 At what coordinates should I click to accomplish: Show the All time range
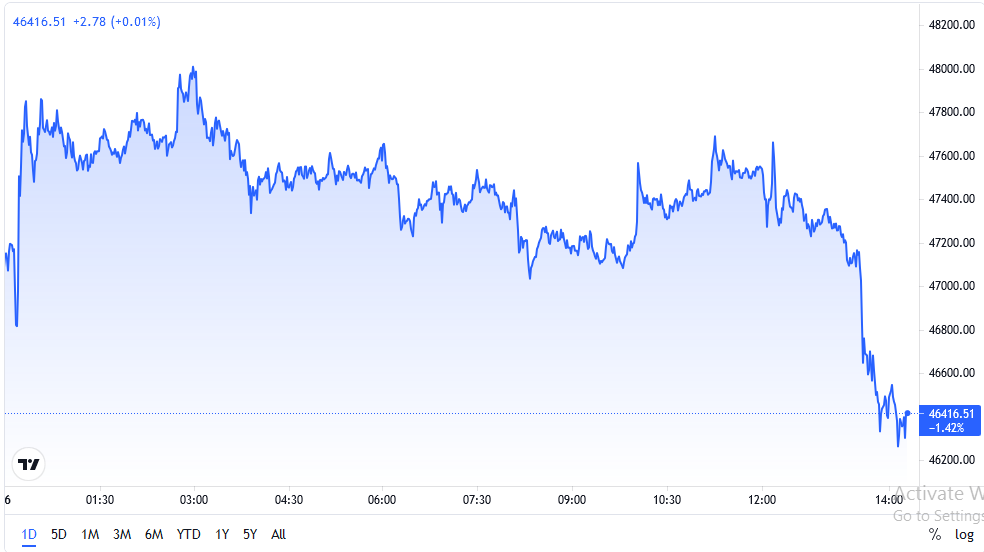(x=279, y=535)
